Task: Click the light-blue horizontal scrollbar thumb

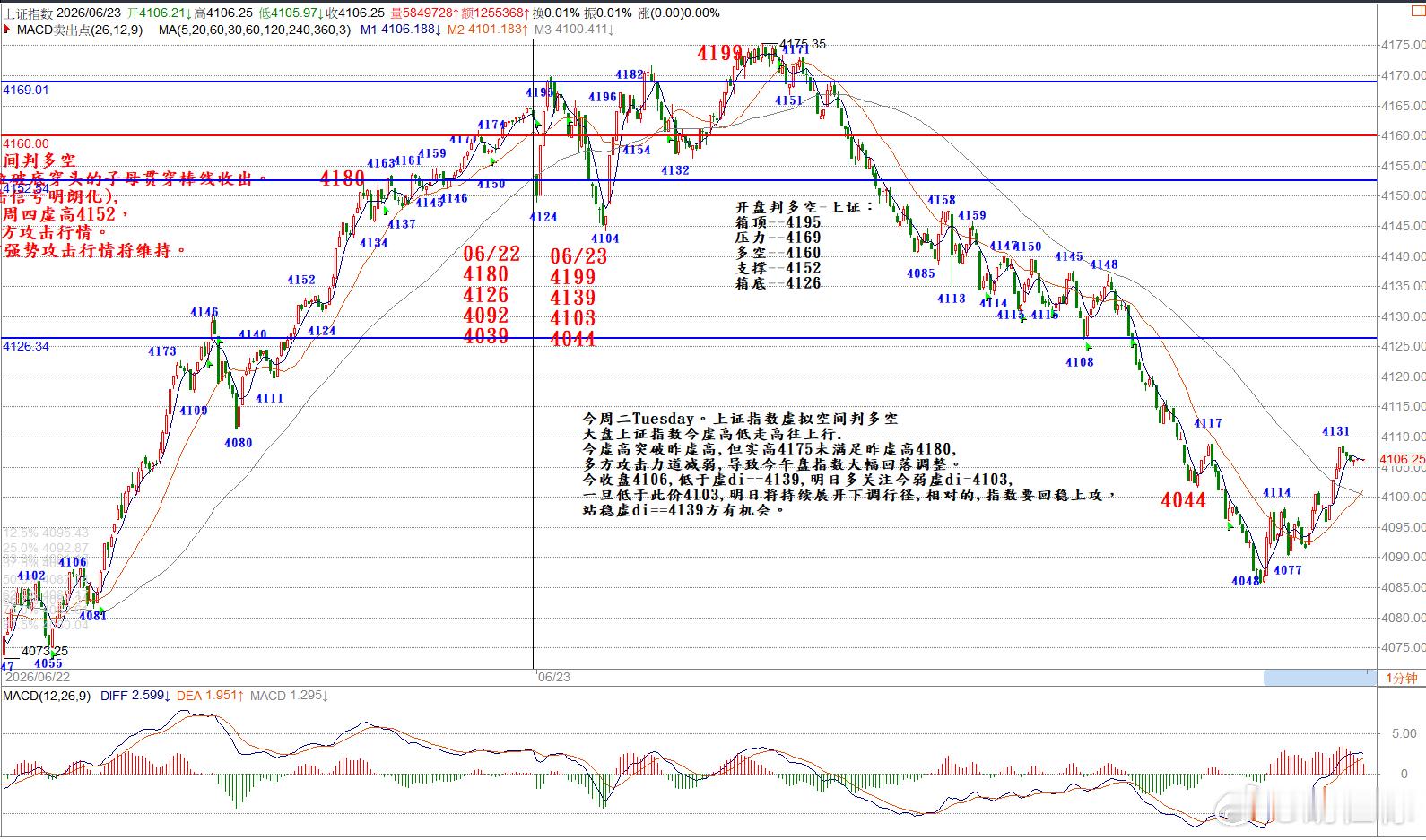Action: (x=1319, y=678)
